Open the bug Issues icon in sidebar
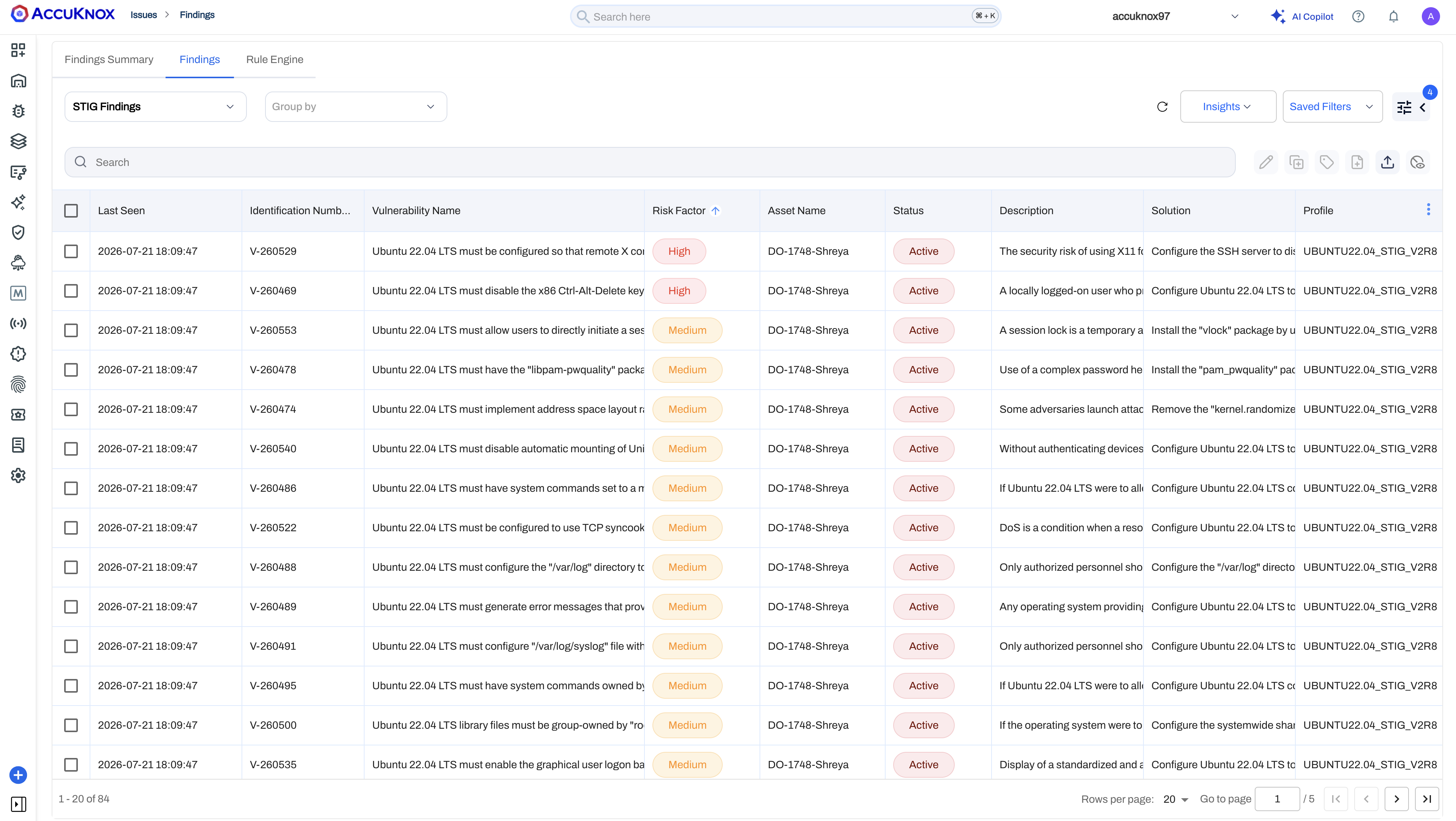This screenshot has height=821, width=1456. point(18,111)
